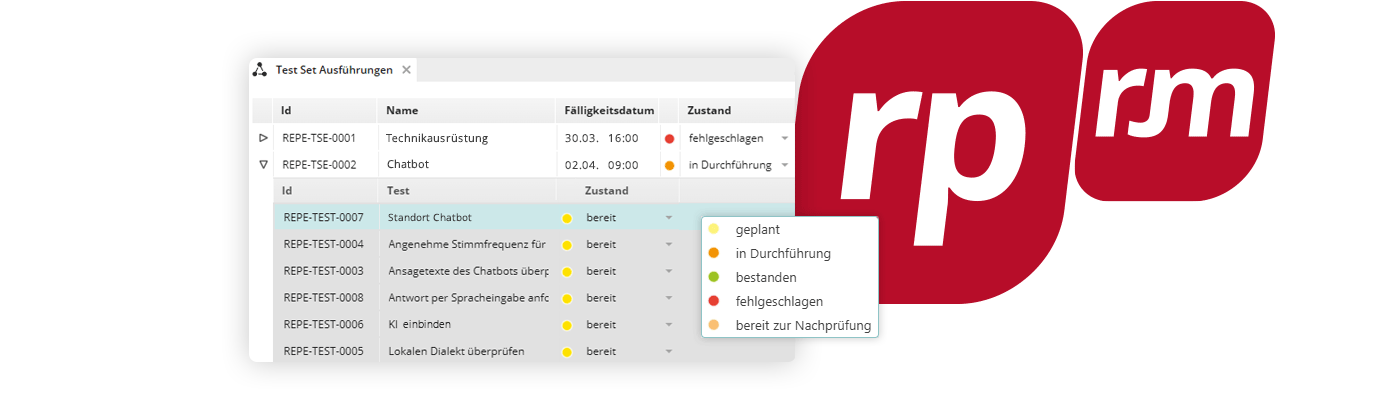
Task: Choose 'in Durchführung' status option
Action: click(x=782, y=254)
